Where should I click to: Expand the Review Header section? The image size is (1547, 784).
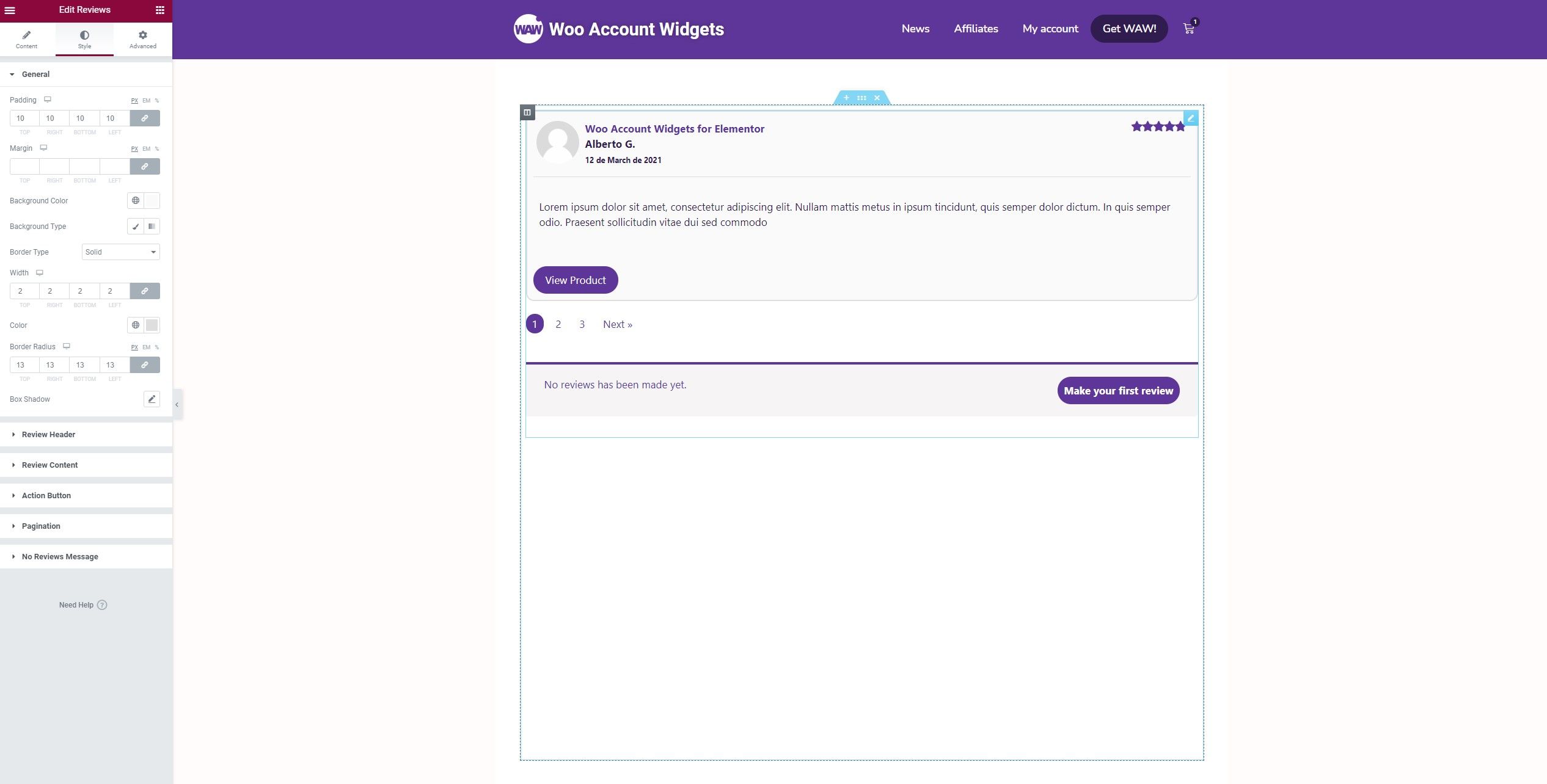coord(86,435)
